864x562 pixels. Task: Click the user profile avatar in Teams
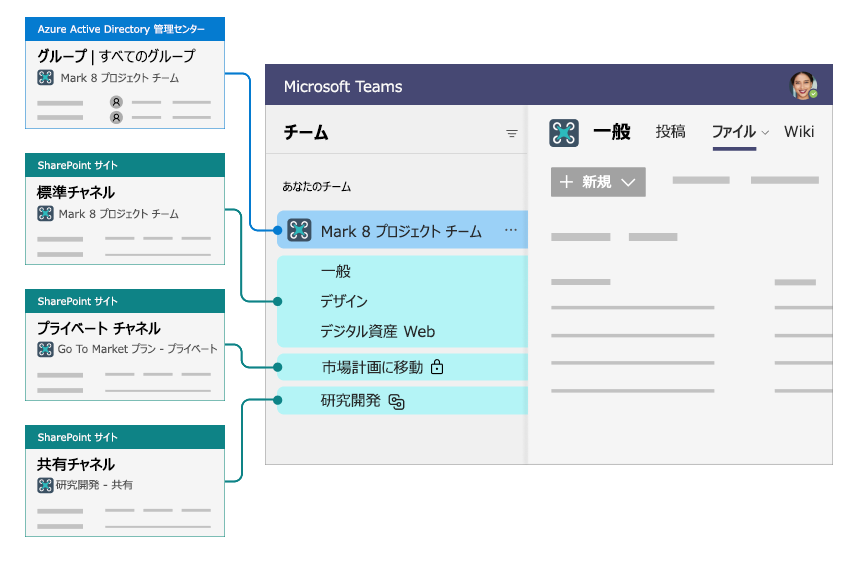[804, 86]
